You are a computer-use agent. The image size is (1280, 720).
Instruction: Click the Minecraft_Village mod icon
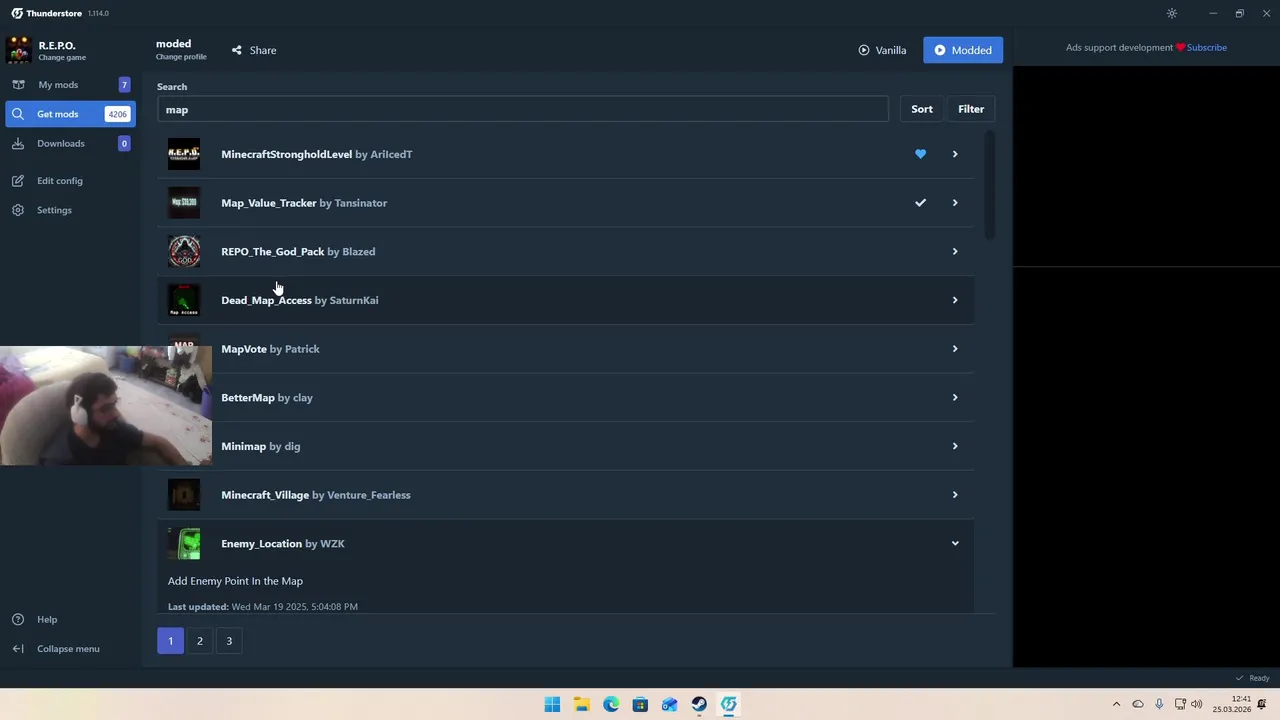184,495
